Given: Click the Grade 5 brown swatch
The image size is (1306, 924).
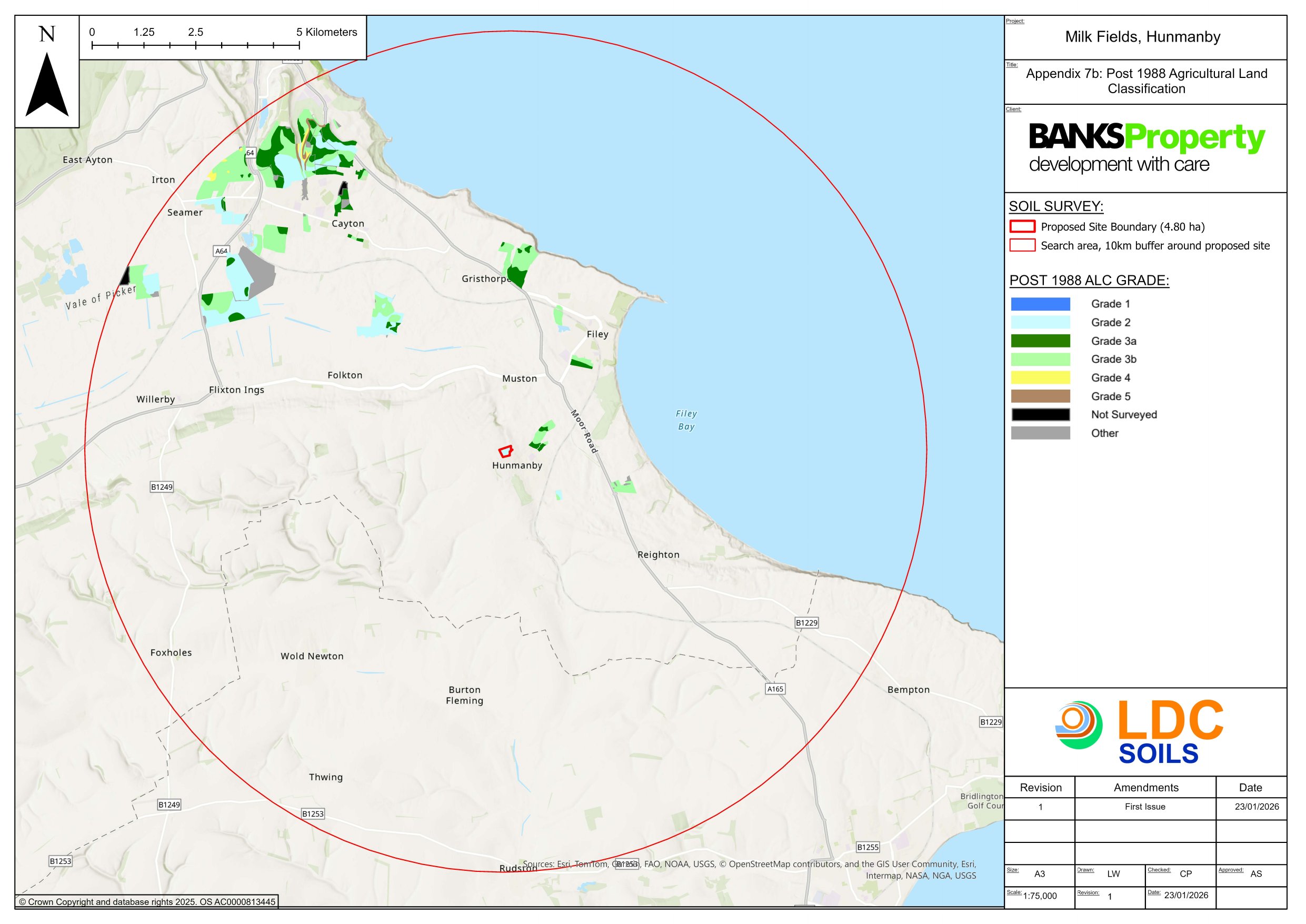Looking at the screenshot, I should click(x=1040, y=396).
